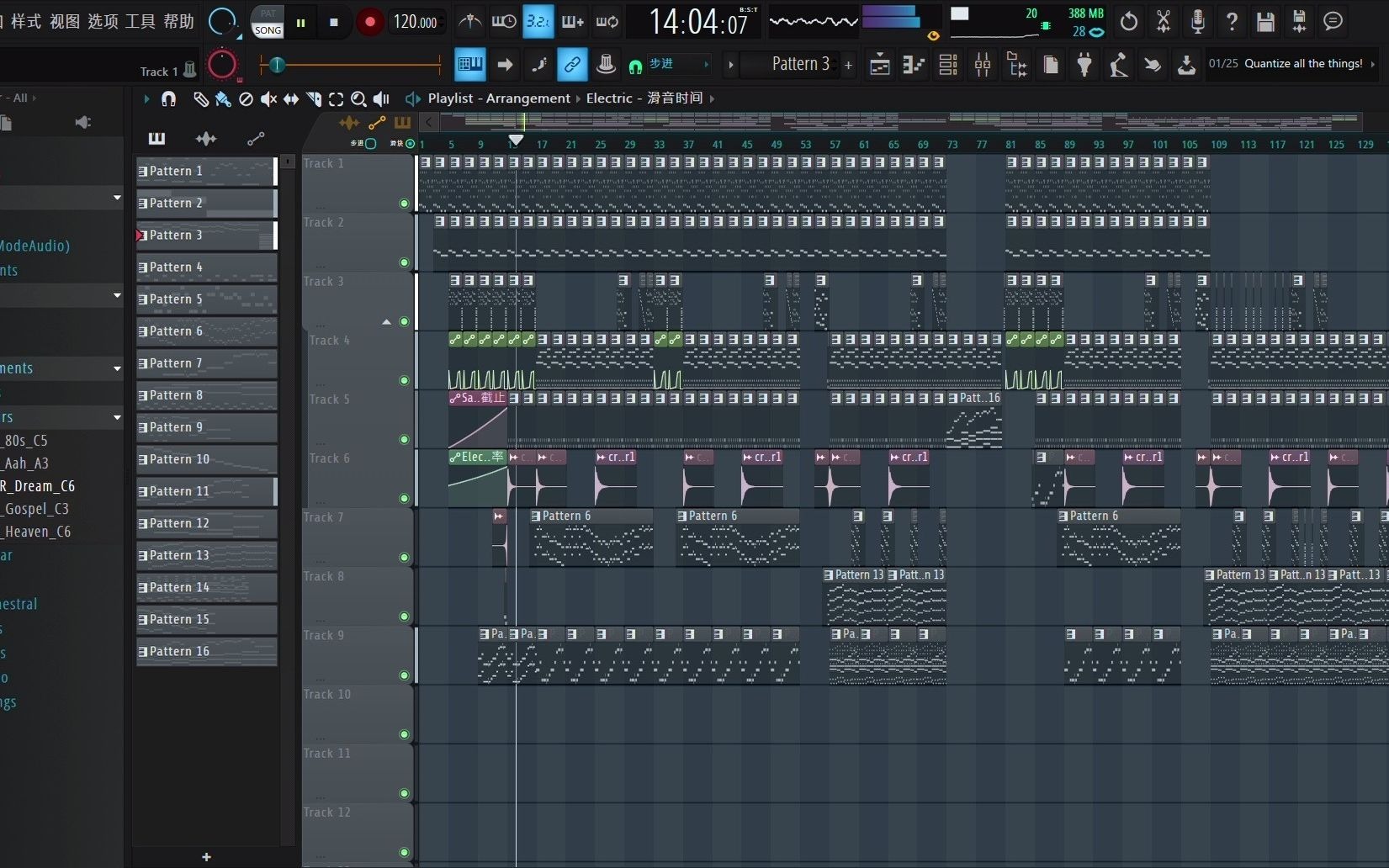Open undo history icon
The width and height of the screenshot is (1389, 868).
click(x=1129, y=22)
